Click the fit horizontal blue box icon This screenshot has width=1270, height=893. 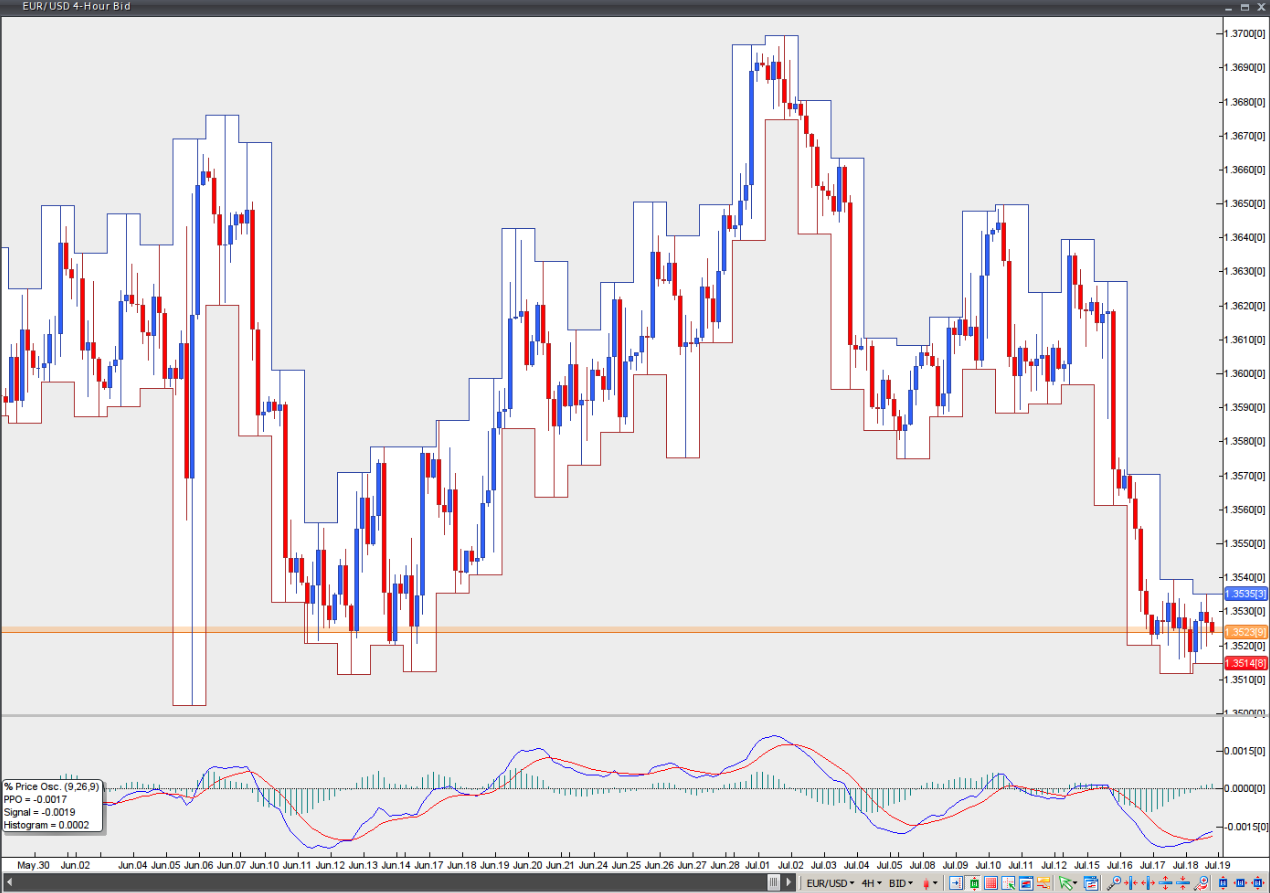pos(1240,883)
